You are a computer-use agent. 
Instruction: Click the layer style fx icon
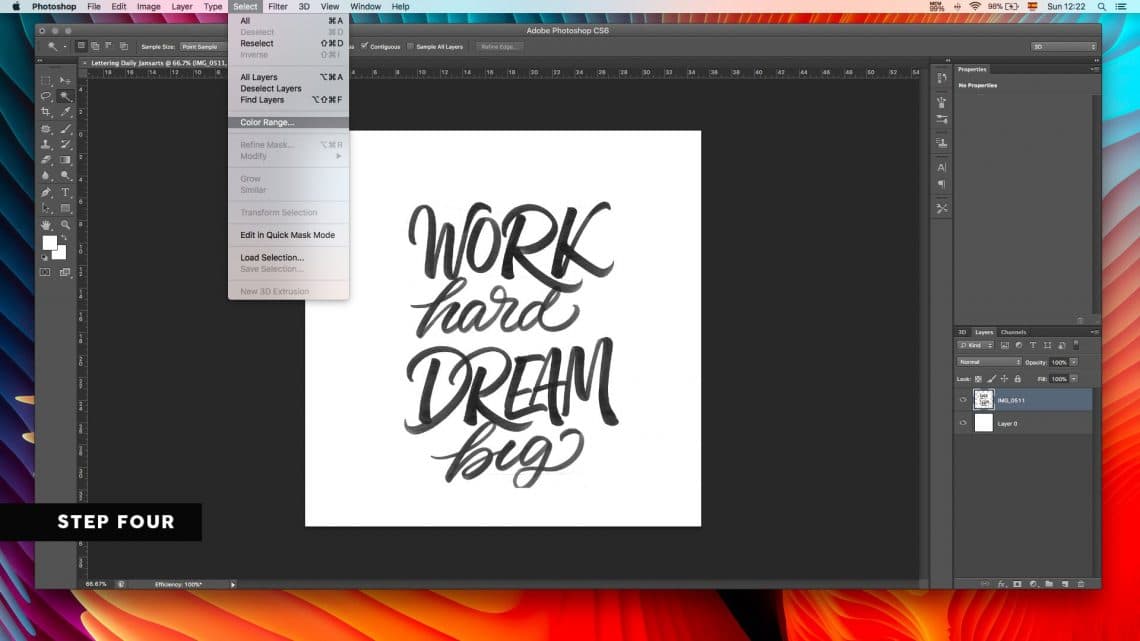(x=1001, y=584)
